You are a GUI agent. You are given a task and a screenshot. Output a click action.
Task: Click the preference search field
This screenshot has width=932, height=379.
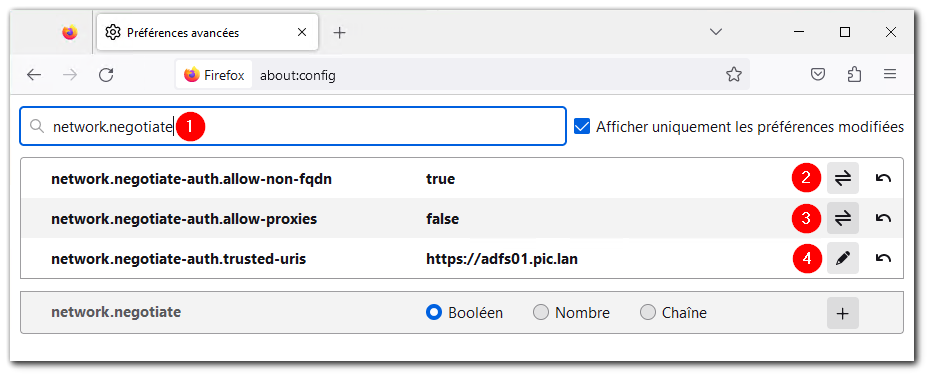[293, 126]
